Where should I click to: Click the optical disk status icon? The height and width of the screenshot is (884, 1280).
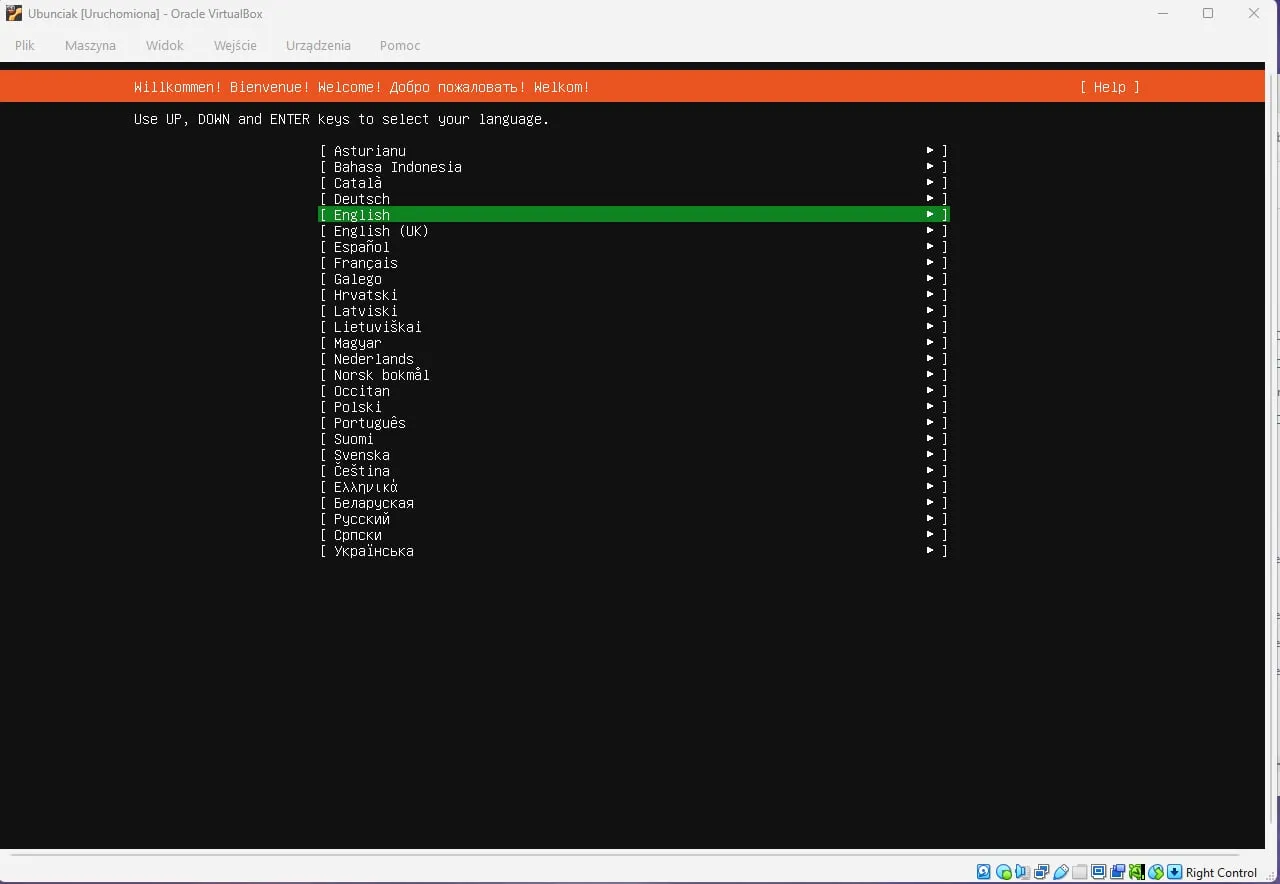coord(1003,872)
